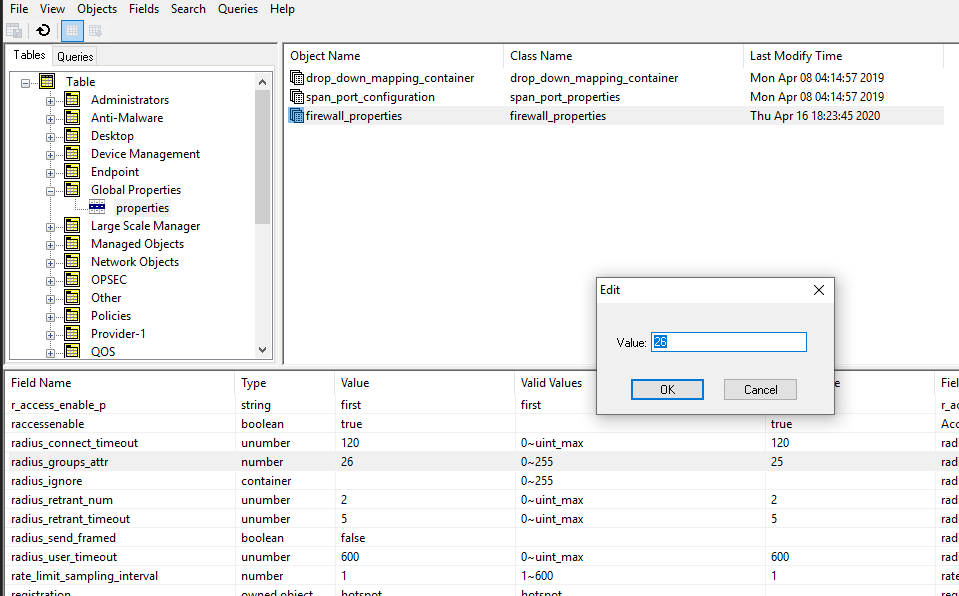The height and width of the screenshot is (596, 959).
Task: Open the Search menu
Action: pyautogui.click(x=188, y=9)
